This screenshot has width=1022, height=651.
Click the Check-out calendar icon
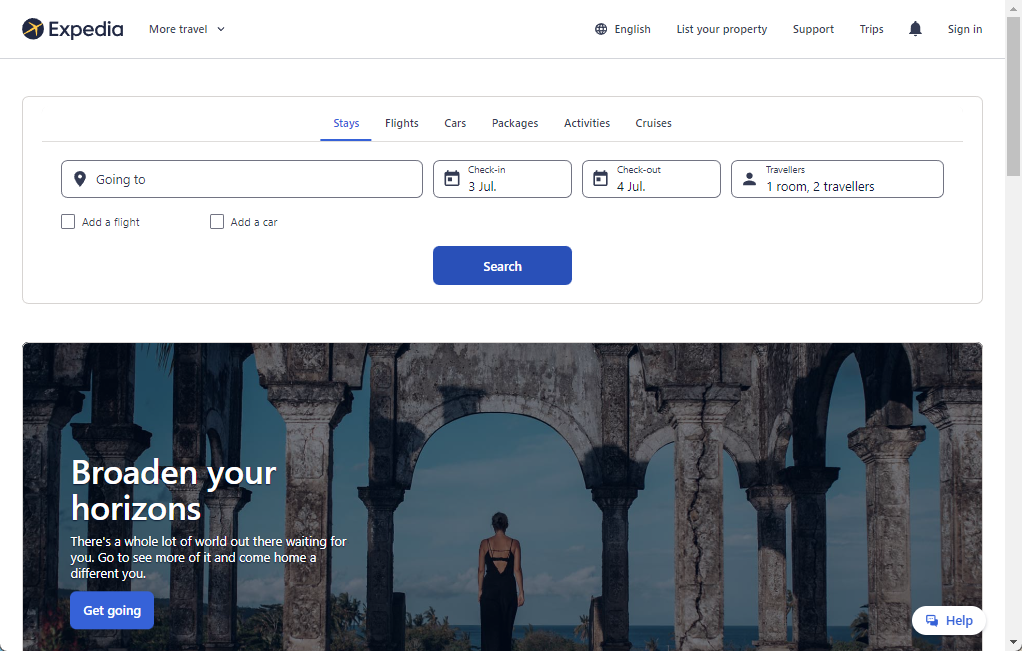600,179
